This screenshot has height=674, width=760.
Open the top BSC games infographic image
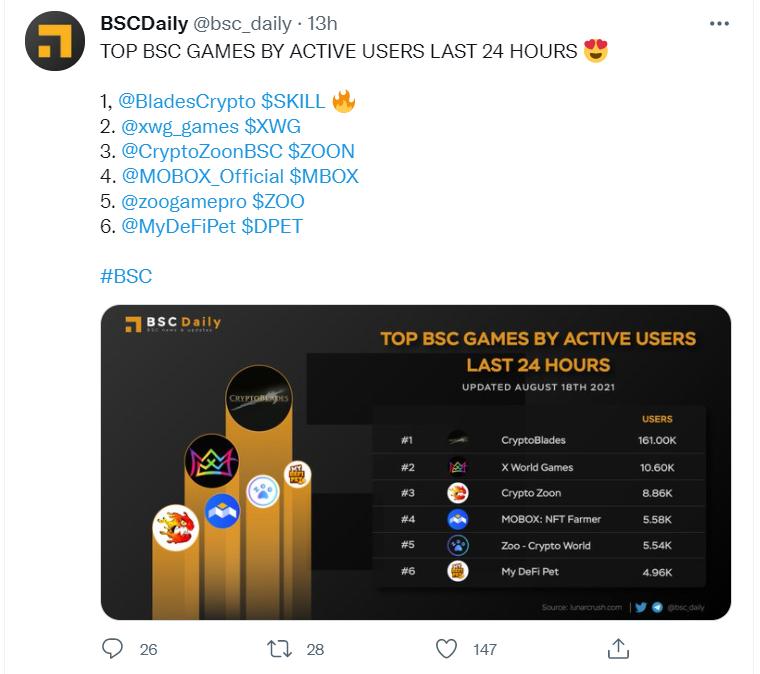click(x=415, y=462)
